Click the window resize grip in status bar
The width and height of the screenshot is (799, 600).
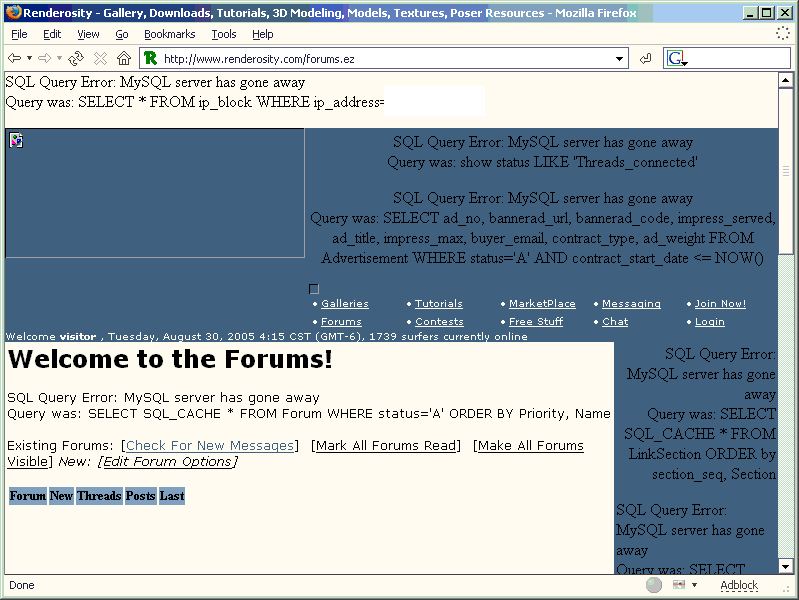pos(786,588)
